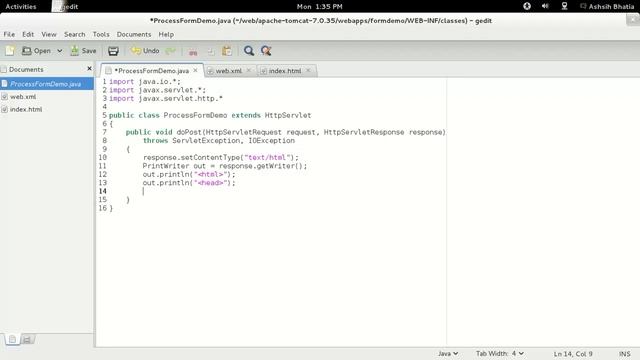Cut selection with scissors icon
Screen dimensions: 640x360
[193, 51]
